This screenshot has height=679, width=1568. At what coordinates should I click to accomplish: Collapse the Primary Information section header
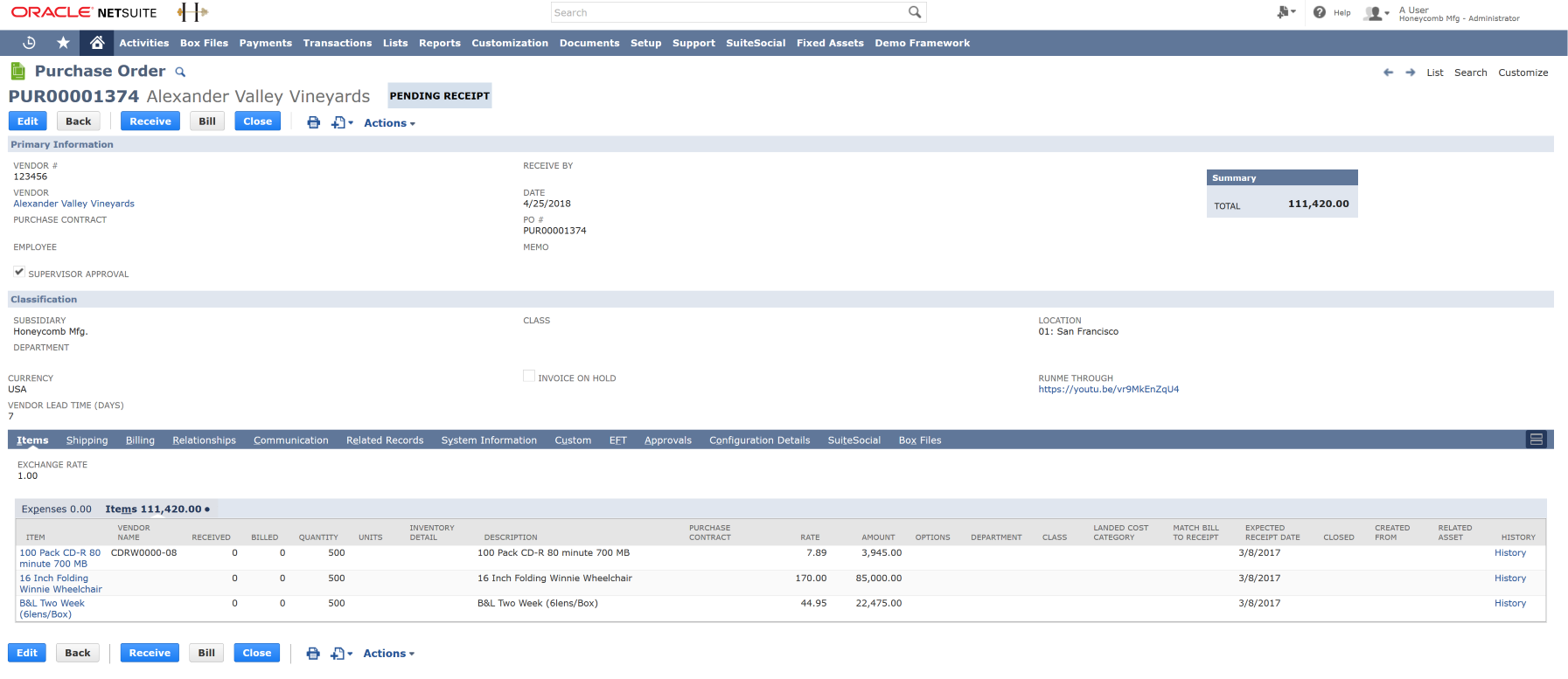pos(780,144)
